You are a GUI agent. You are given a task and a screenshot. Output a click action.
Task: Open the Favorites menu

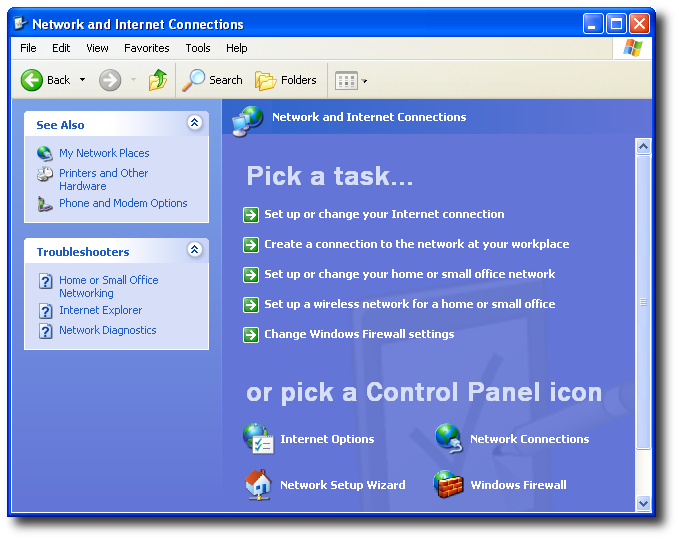146,48
